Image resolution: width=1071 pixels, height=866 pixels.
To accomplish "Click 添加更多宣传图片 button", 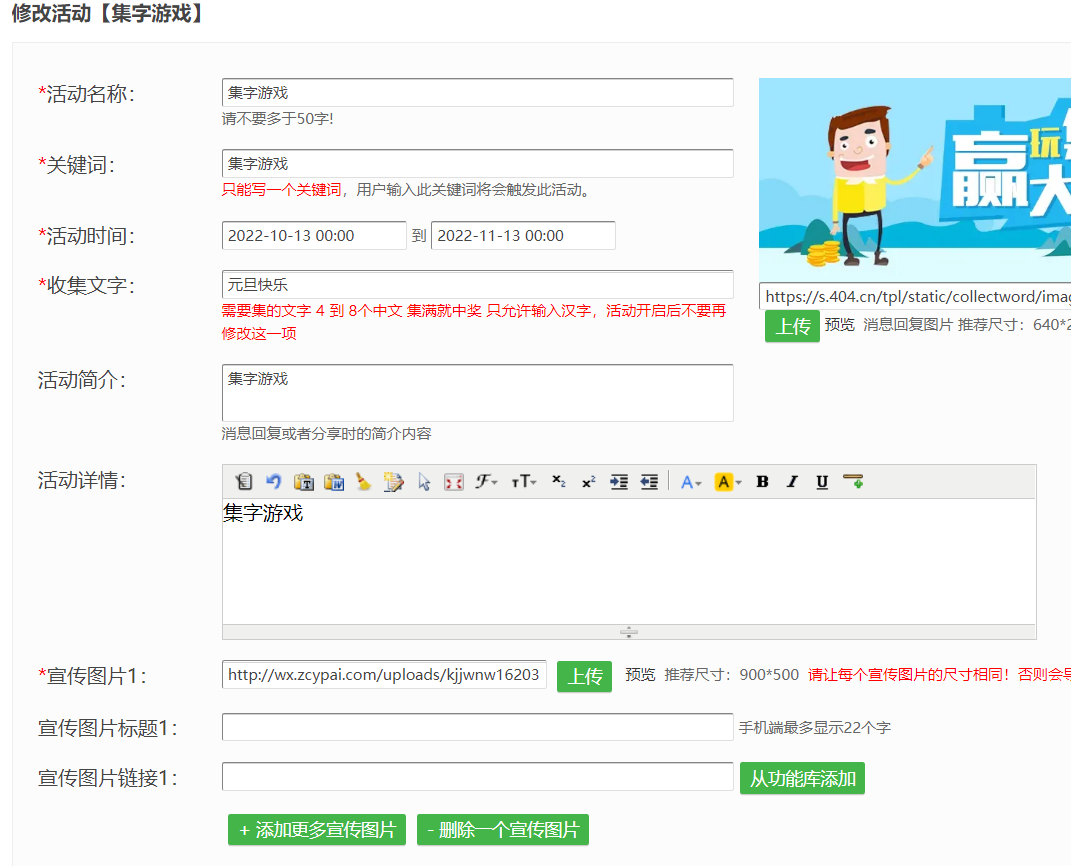I will point(317,830).
